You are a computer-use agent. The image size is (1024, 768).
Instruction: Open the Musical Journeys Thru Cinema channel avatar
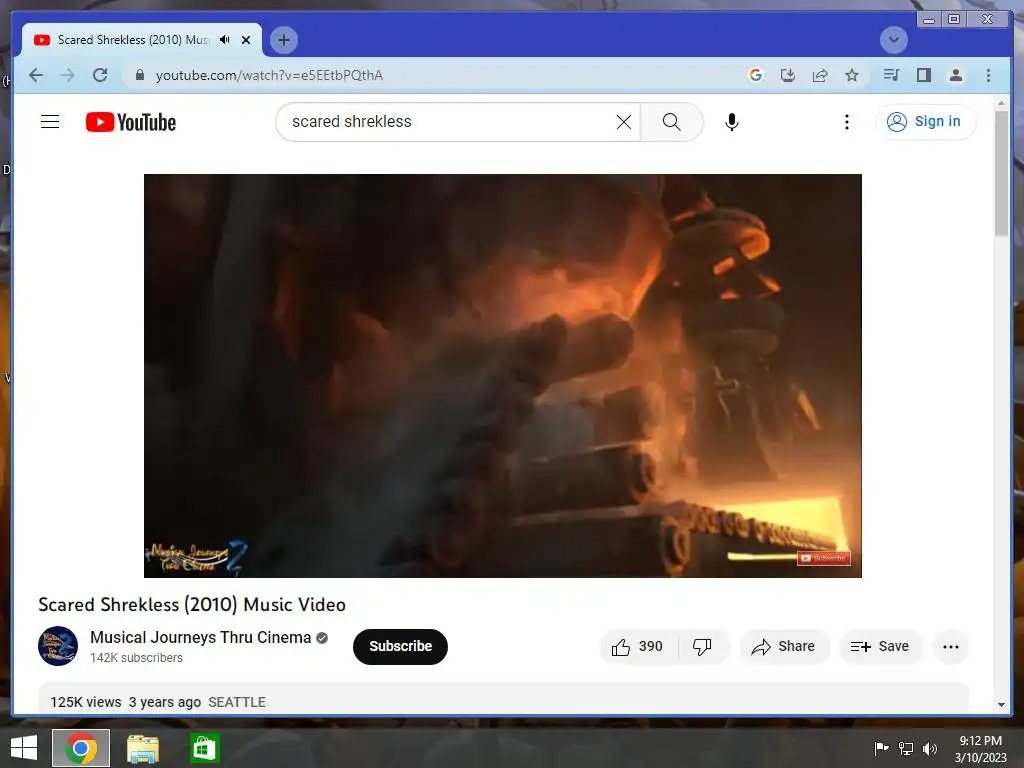(57, 646)
